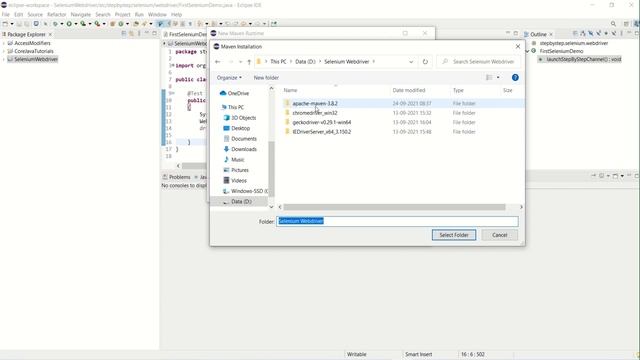Open 3D Objects in navigation pane
Image resolution: width=640 pixels, height=360 pixels.
240,118
